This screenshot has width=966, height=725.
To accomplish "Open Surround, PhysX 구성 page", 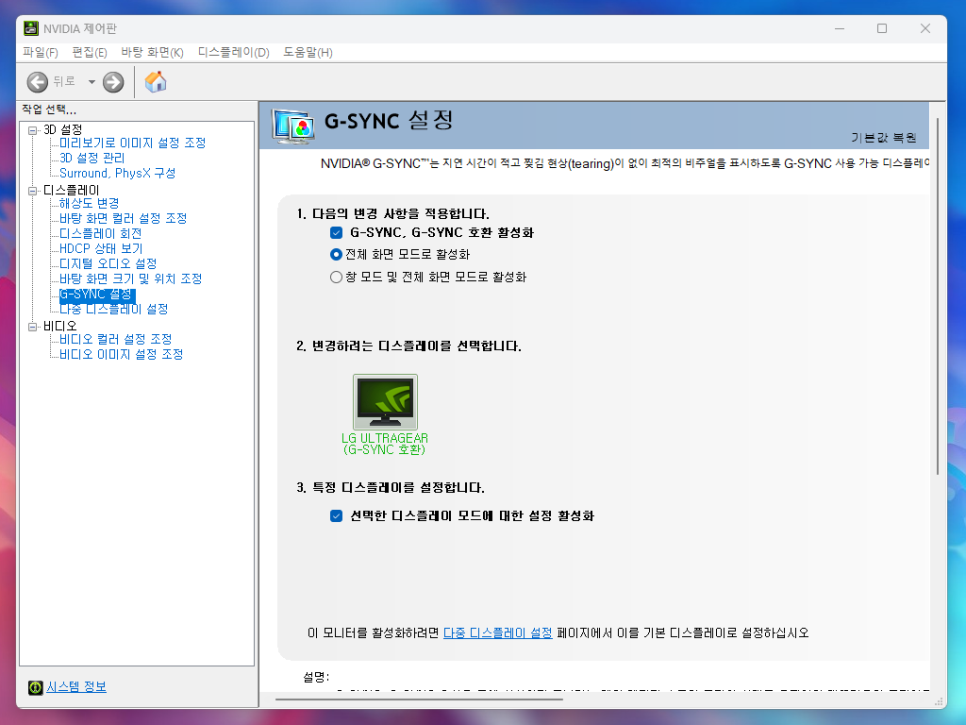I will (117, 173).
